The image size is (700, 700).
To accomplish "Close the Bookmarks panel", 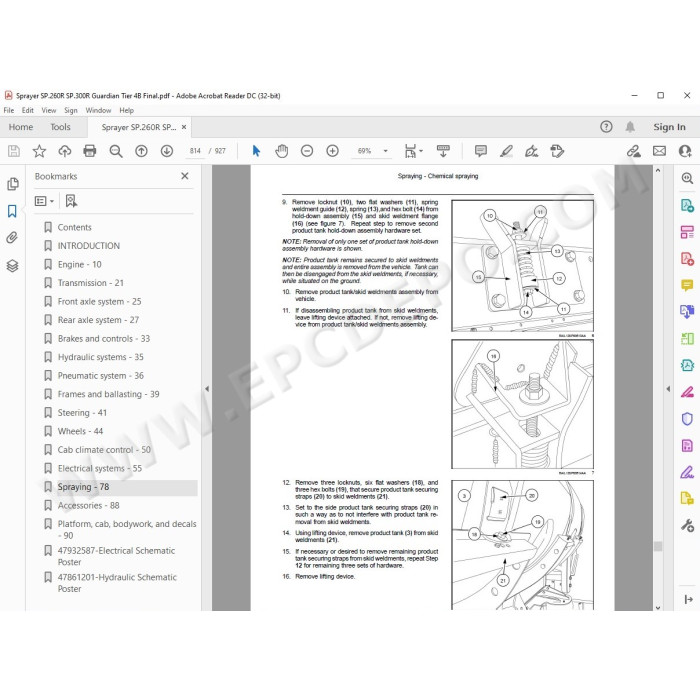I will (x=185, y=176).
